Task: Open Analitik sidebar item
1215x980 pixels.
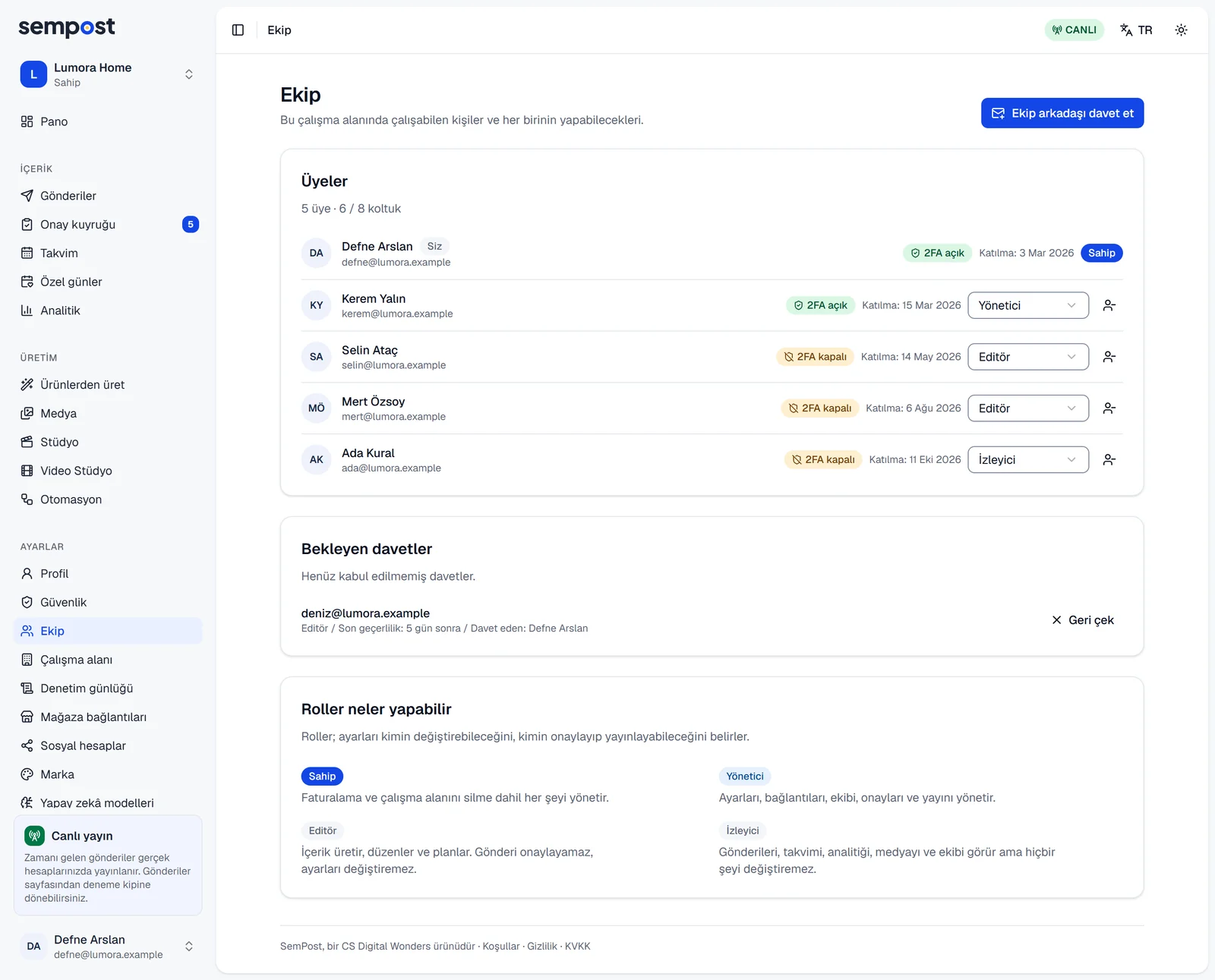Action: [108, 310]
